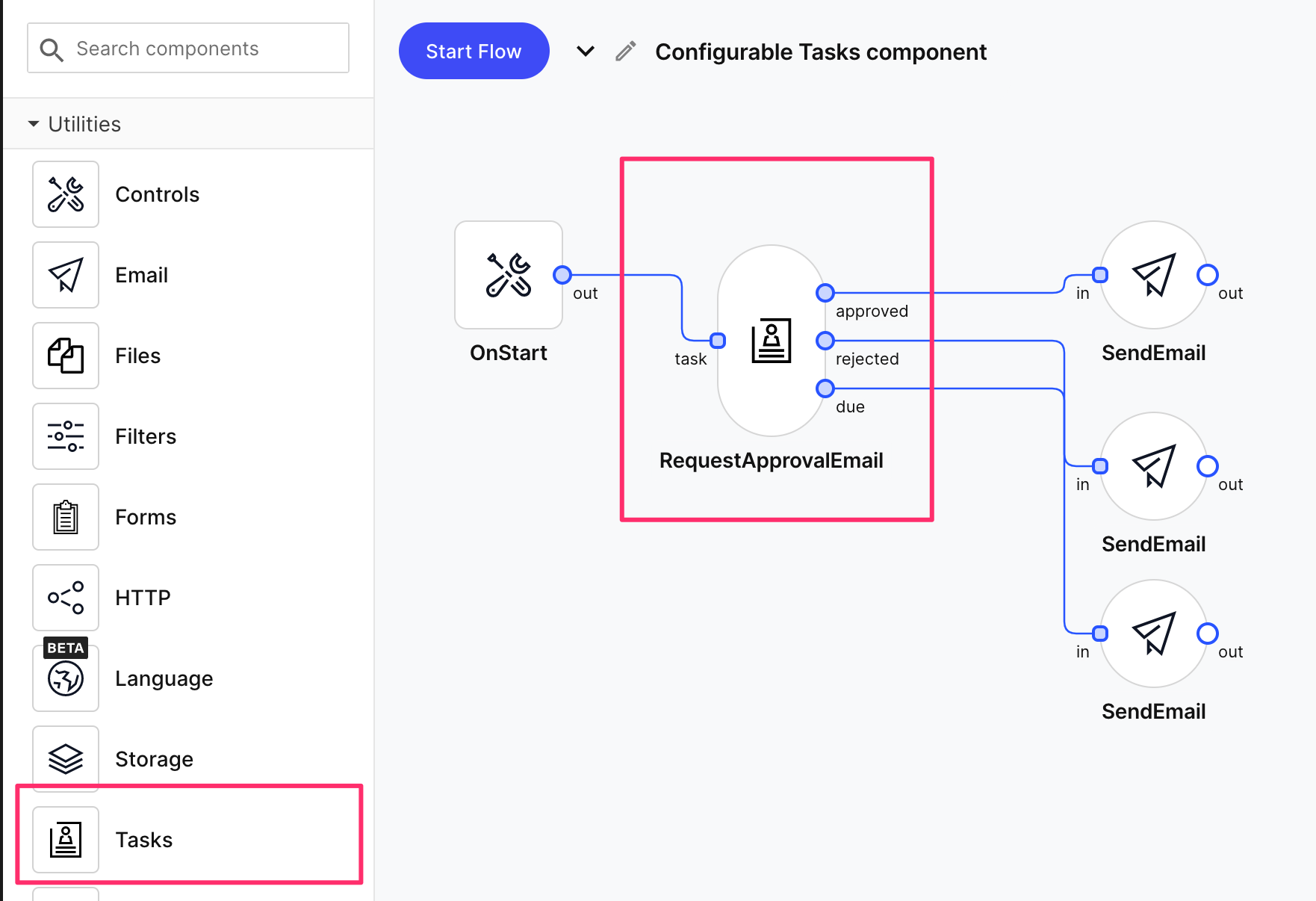1316x901 pixels.
Task: Open the Filters sliders icon
Action: point(66,436)
